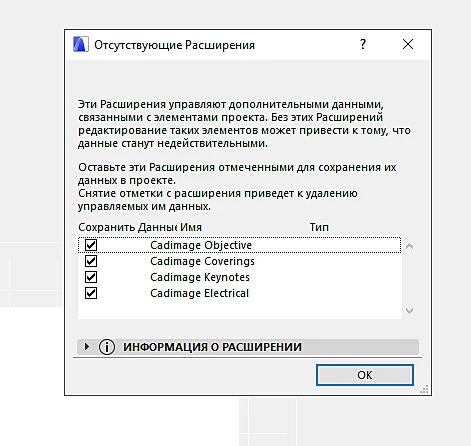Screen dimensions: 471x446
Task: Toggle the Cadimage Keynotes checkbox
Action: 91,277
